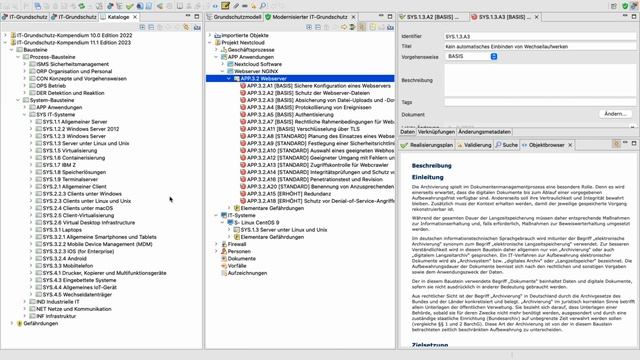
Task: Click the green shield perspective icon at top right
Action: click(x=625, y=6)
